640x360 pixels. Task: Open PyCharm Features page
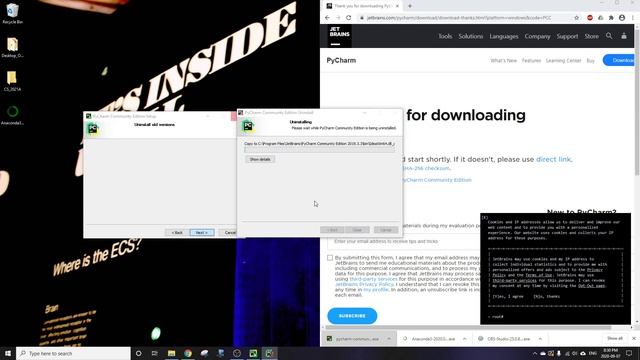[x=531, y=60]
